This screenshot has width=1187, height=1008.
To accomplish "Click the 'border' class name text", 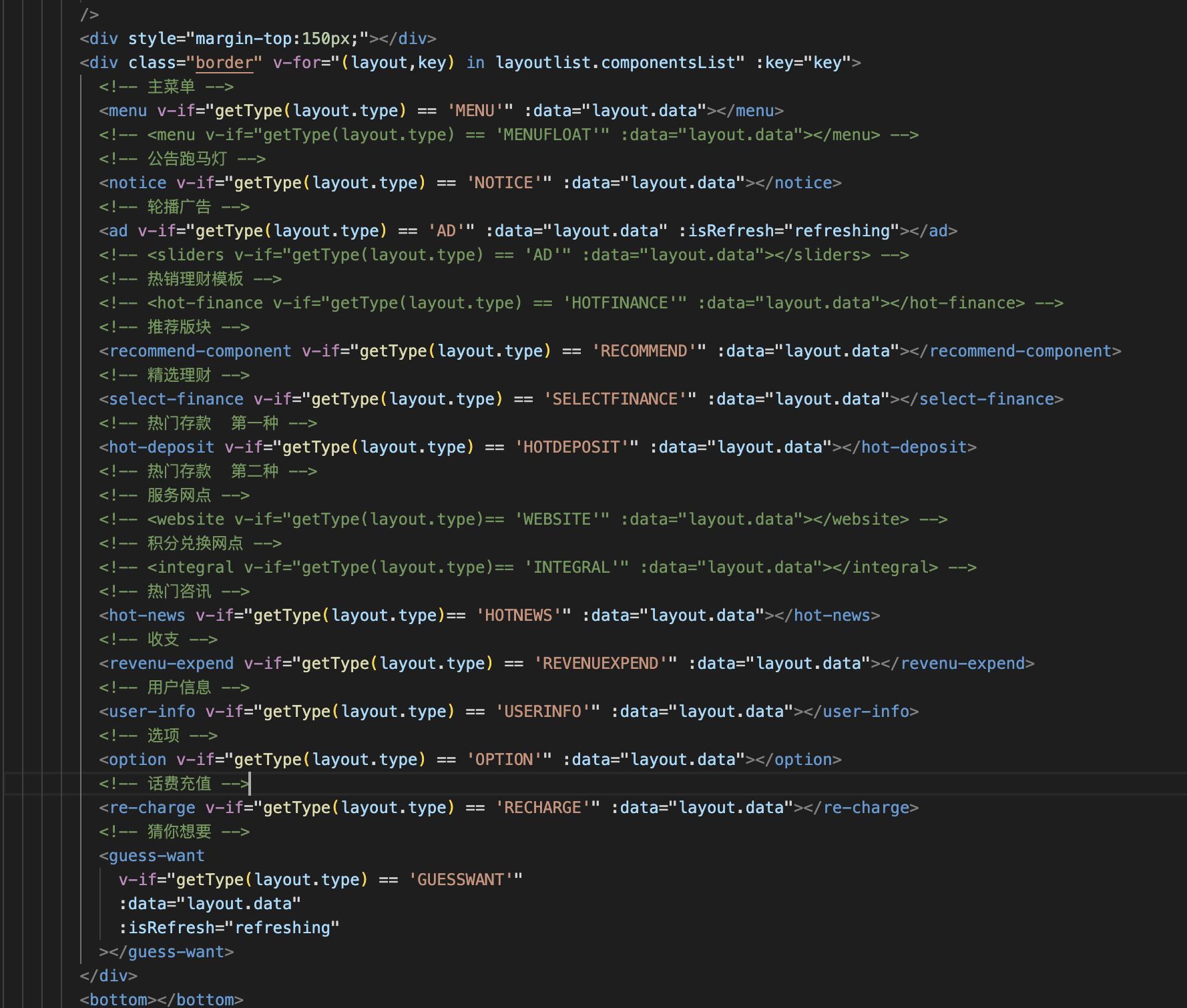I will pyautogui.click(x=224, y=63).
